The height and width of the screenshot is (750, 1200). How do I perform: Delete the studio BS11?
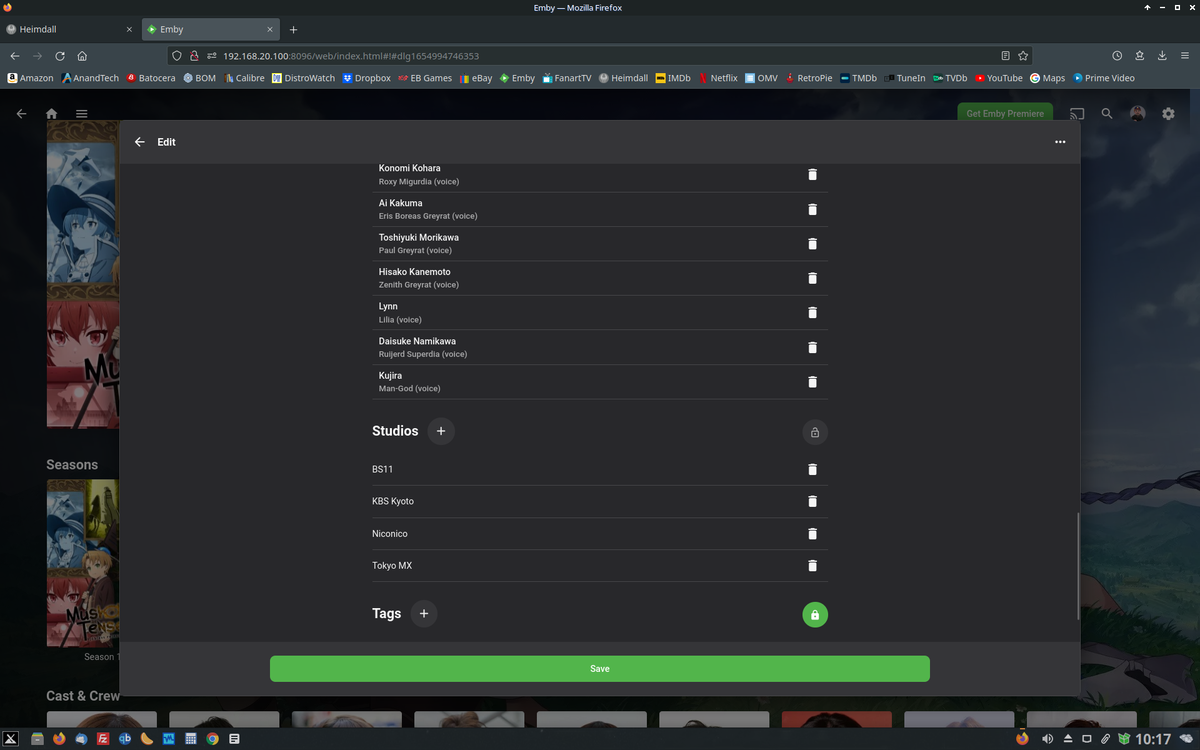[x=812, y=469]
